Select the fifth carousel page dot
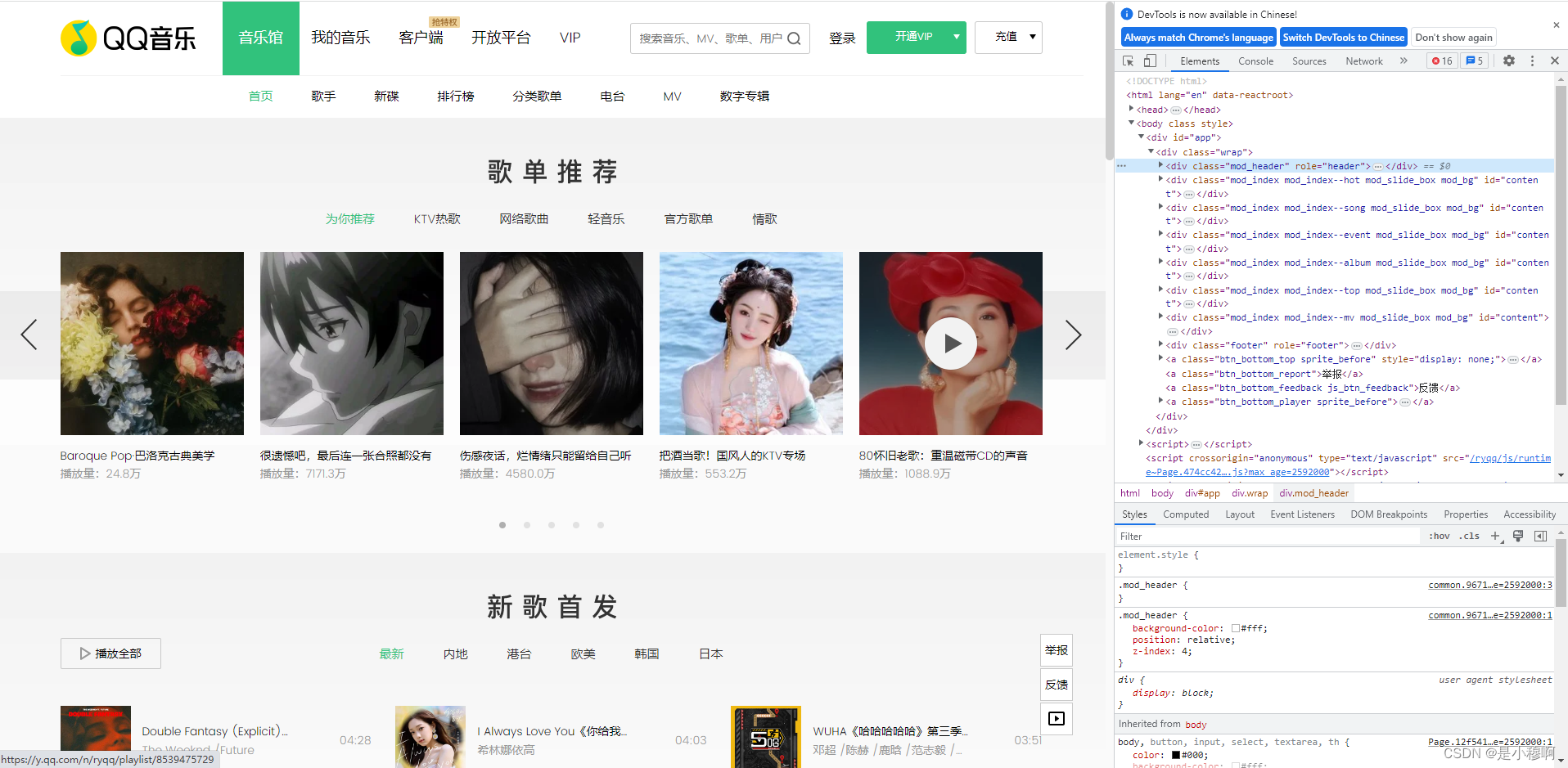The image size is (1568, 768). tap(601, 525)
